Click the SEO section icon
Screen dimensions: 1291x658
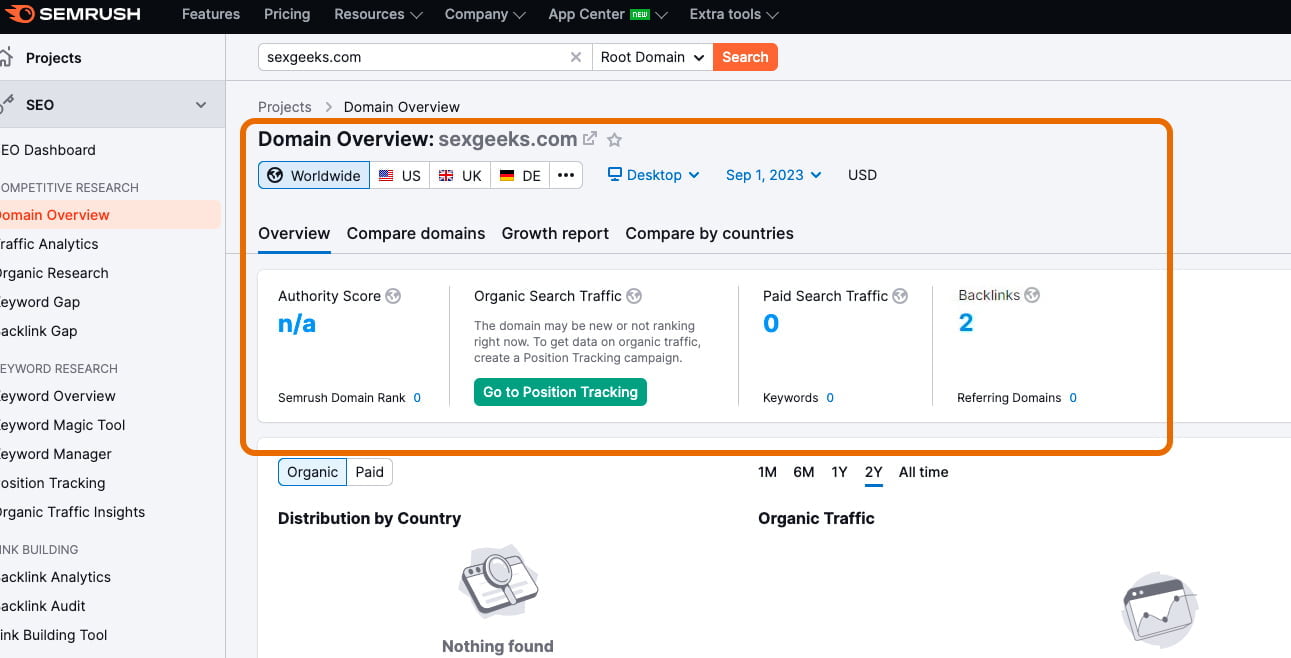[7, 104]
